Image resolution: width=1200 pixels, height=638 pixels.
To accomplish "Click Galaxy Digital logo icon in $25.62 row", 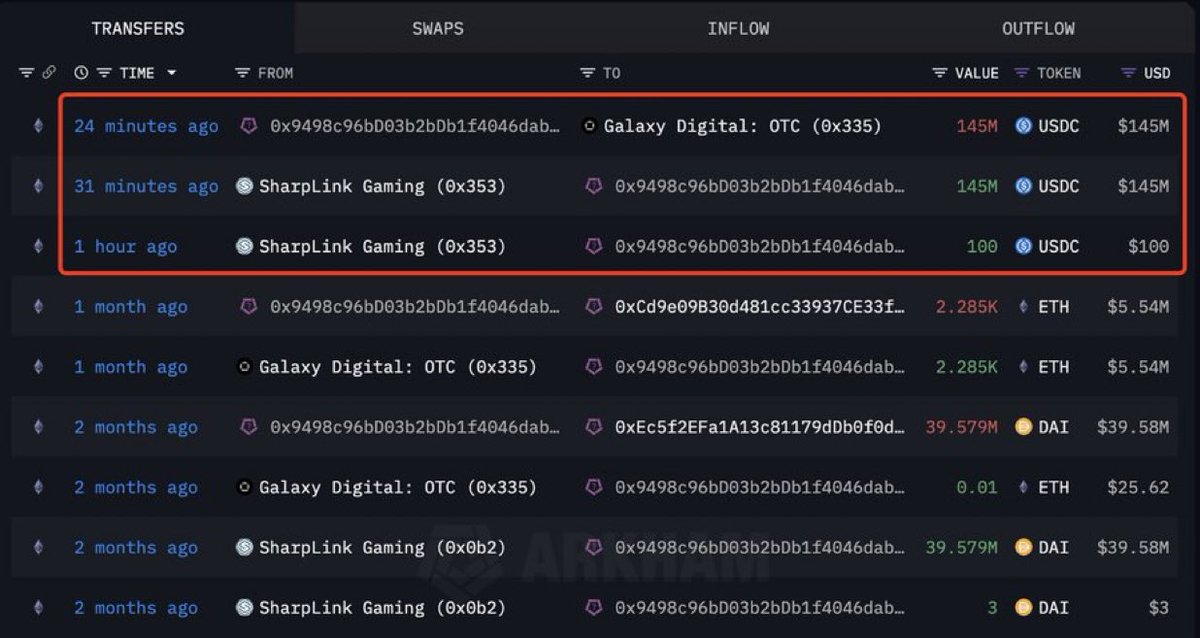I will coord(244,487).
